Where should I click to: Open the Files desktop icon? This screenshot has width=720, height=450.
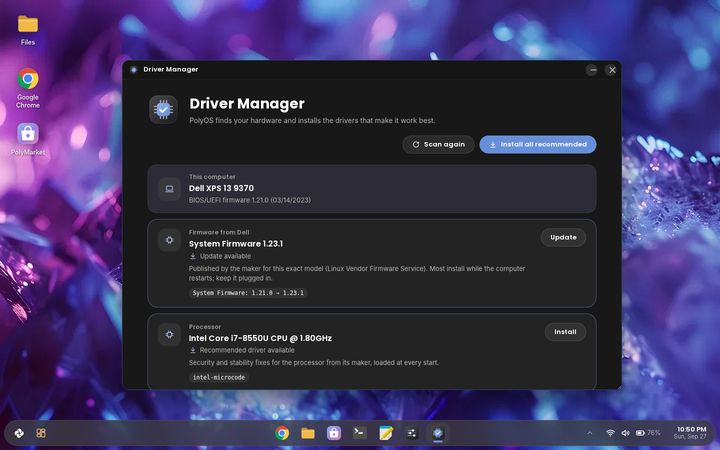28,30
